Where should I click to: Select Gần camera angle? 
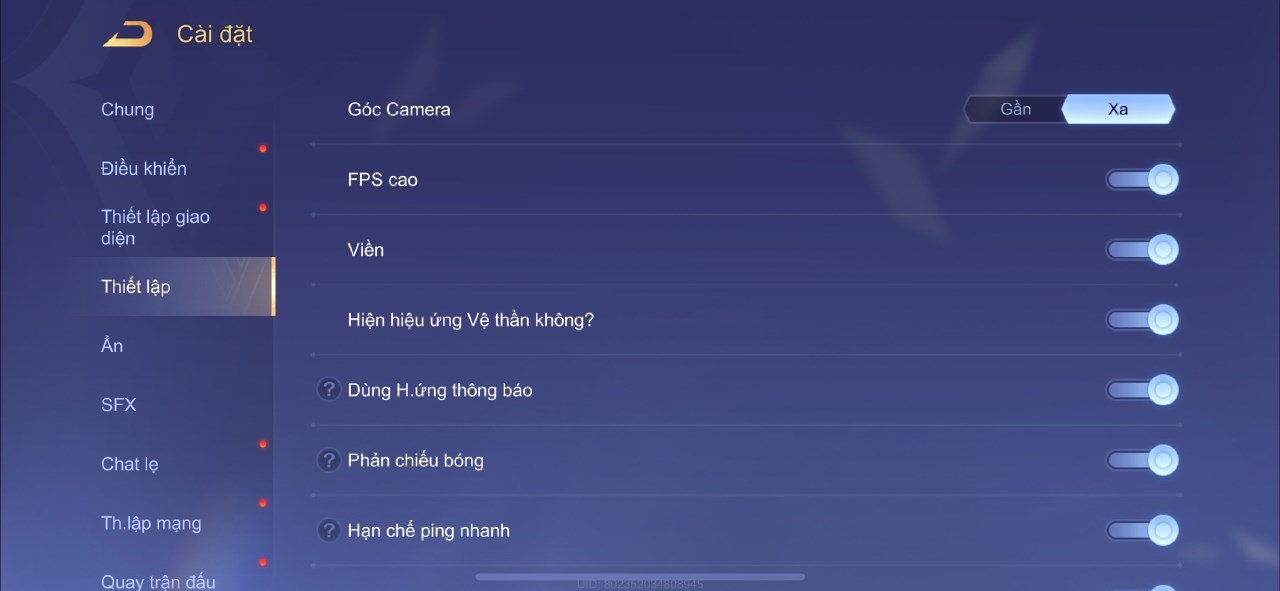point(1015,109)
